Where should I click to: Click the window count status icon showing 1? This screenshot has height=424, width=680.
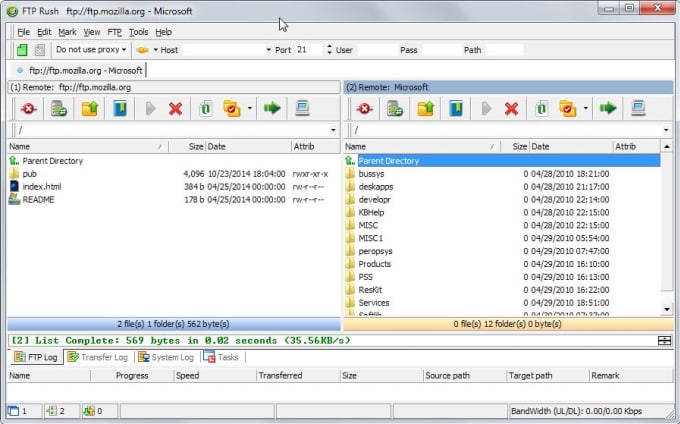(x=13, y=411)
